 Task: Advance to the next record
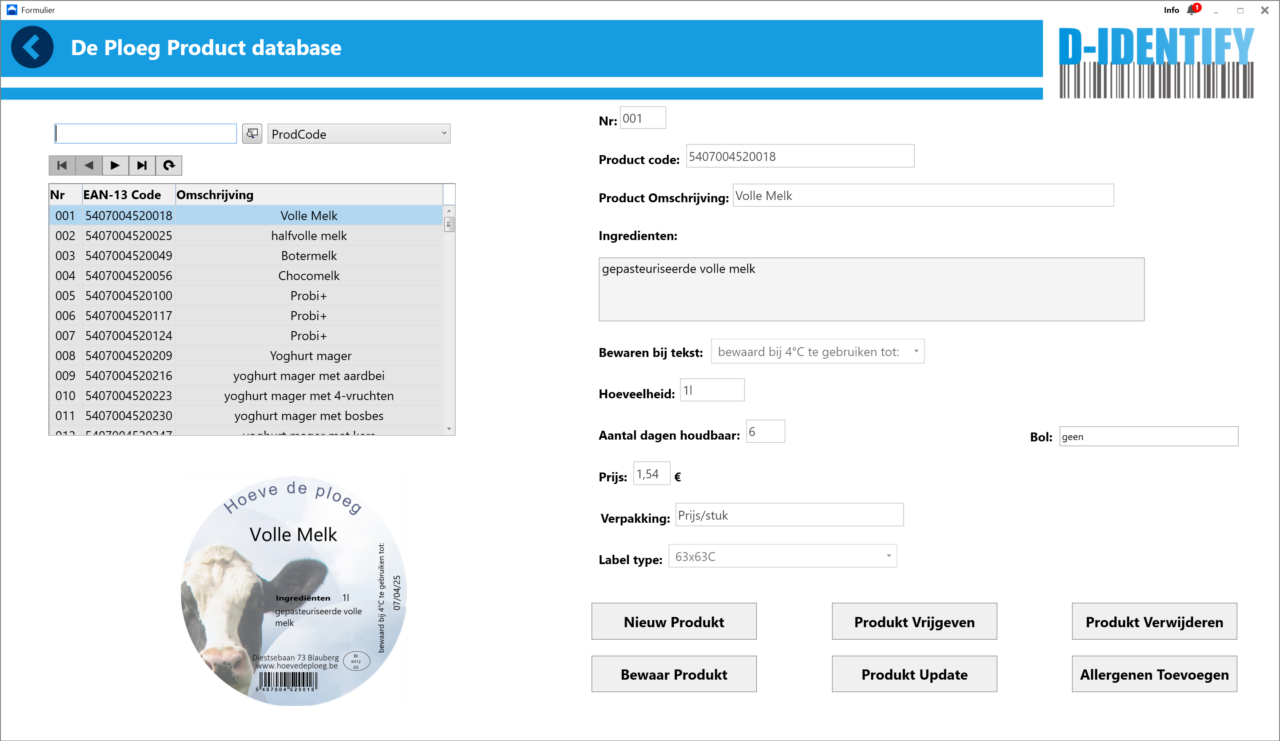[x=113, y=165]
